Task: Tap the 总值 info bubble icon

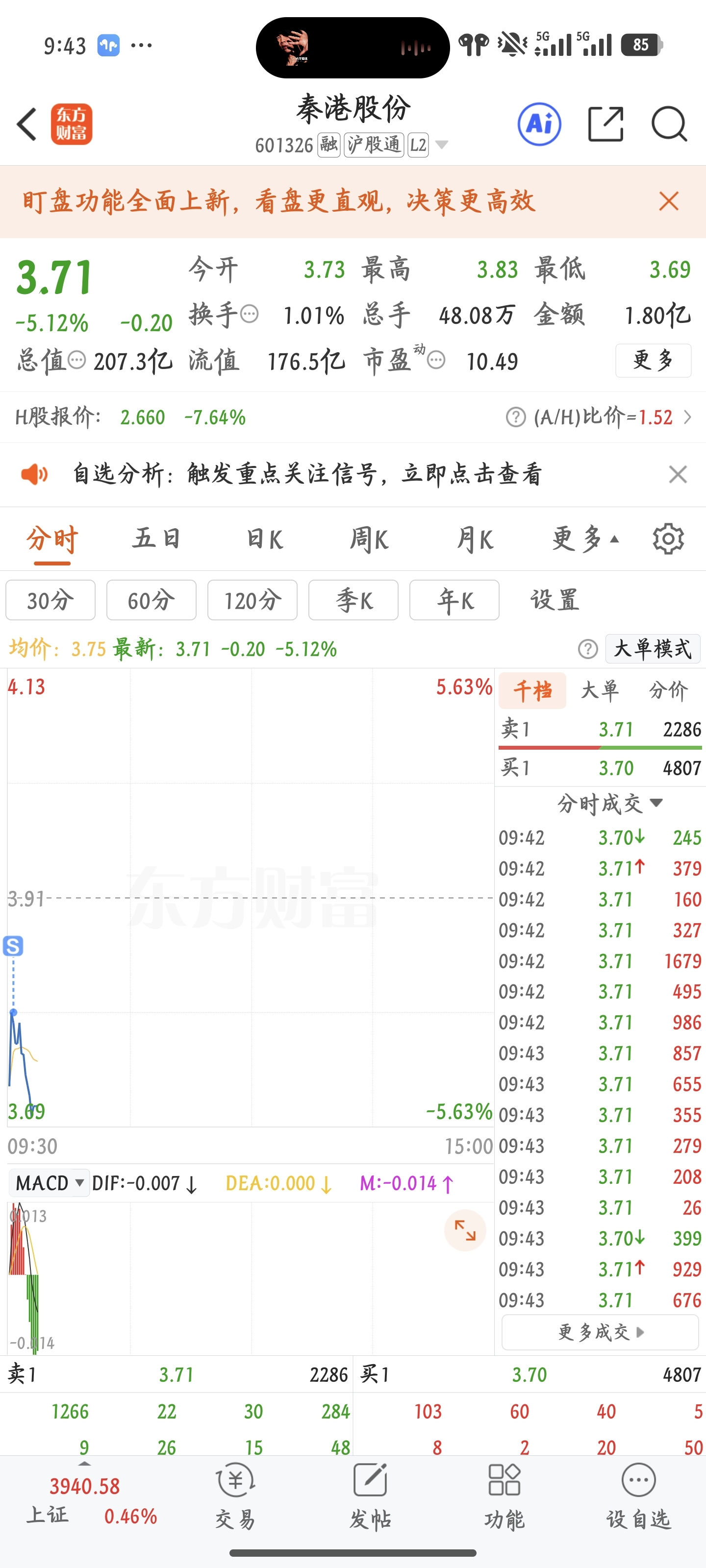Action: [77, 360]
